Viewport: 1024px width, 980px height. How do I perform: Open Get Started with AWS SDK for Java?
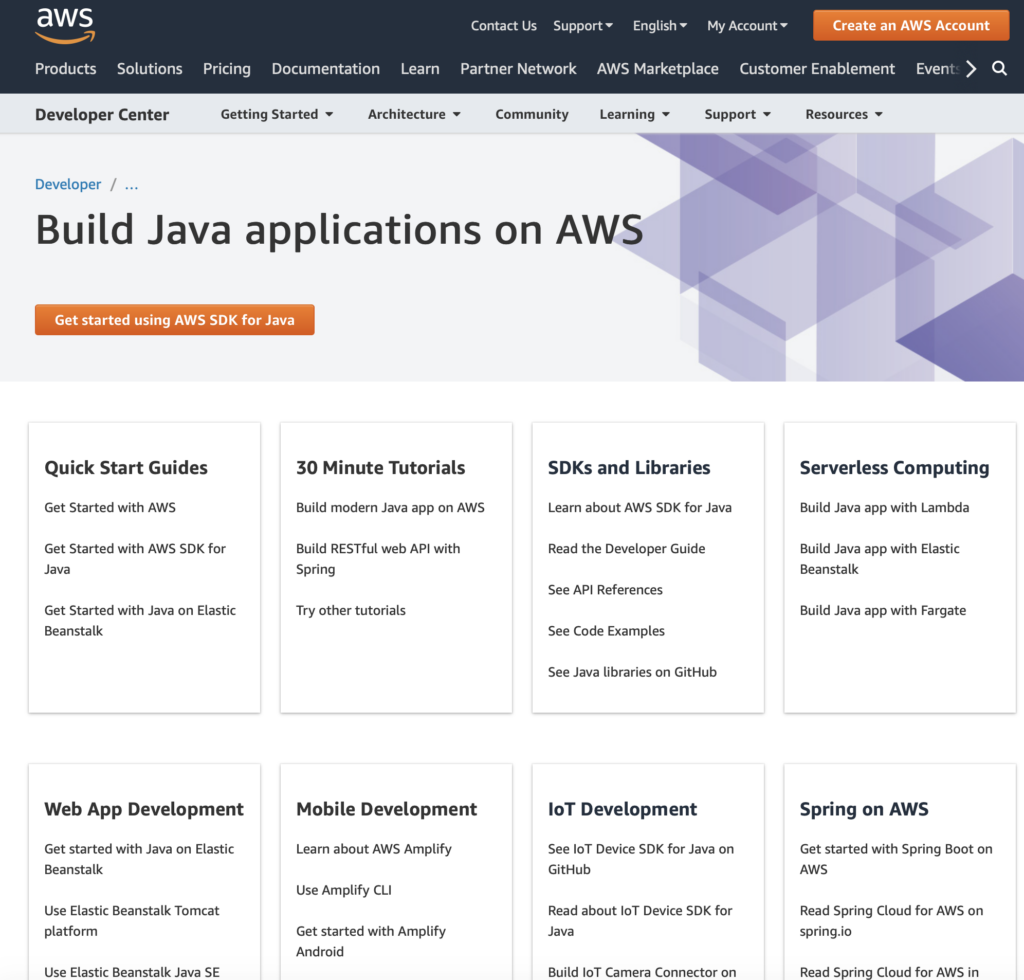point(135,559)
